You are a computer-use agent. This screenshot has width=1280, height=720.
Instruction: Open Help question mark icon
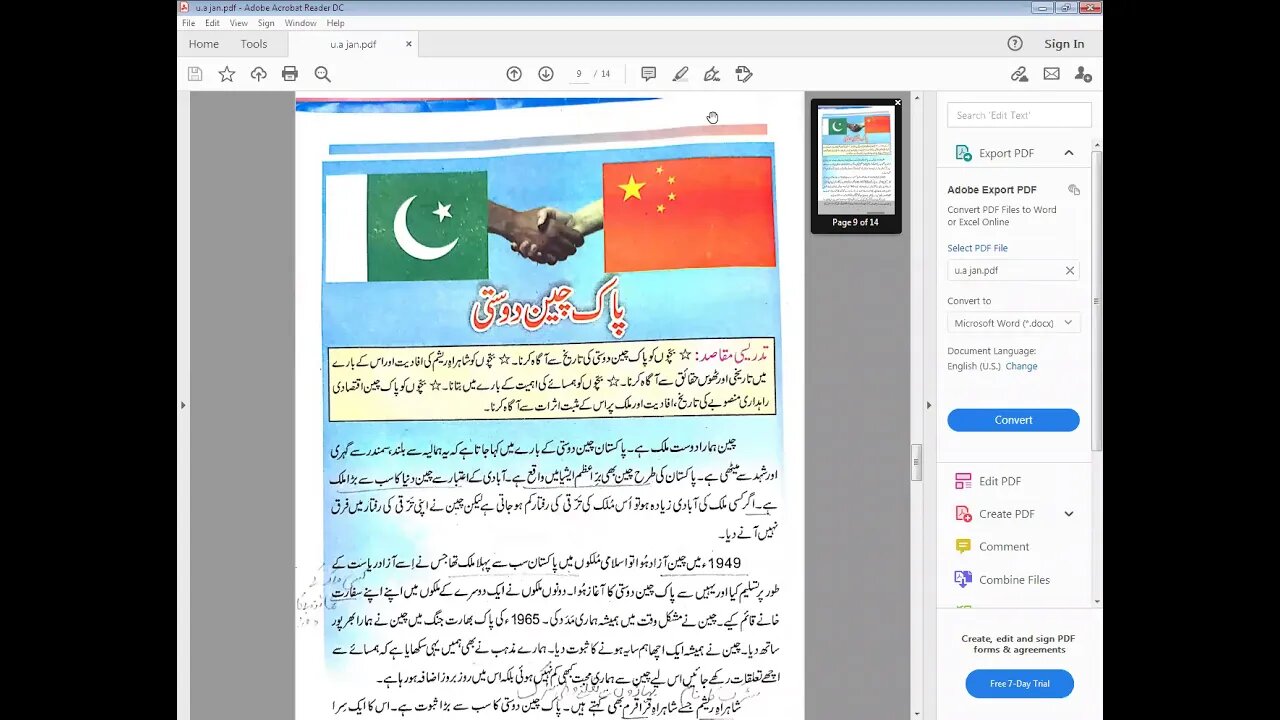click(x=1015, y=43)
